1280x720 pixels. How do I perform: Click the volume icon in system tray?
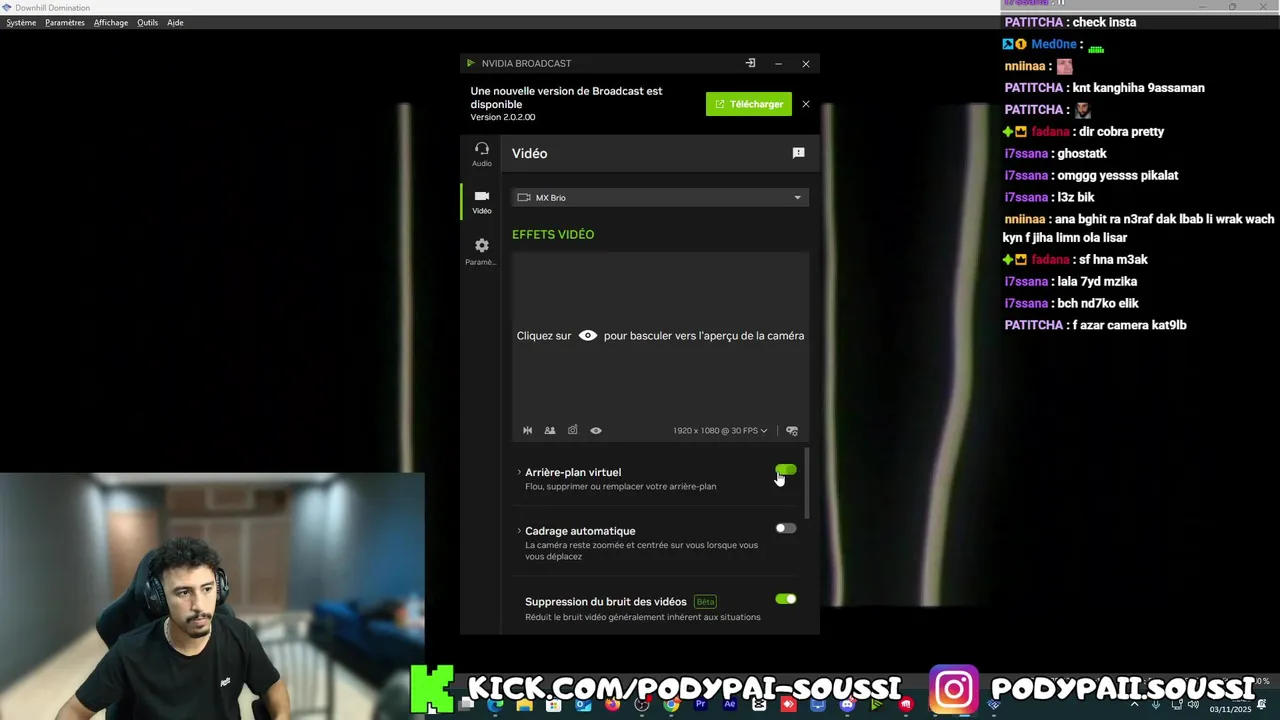[x=1193, y=705]
